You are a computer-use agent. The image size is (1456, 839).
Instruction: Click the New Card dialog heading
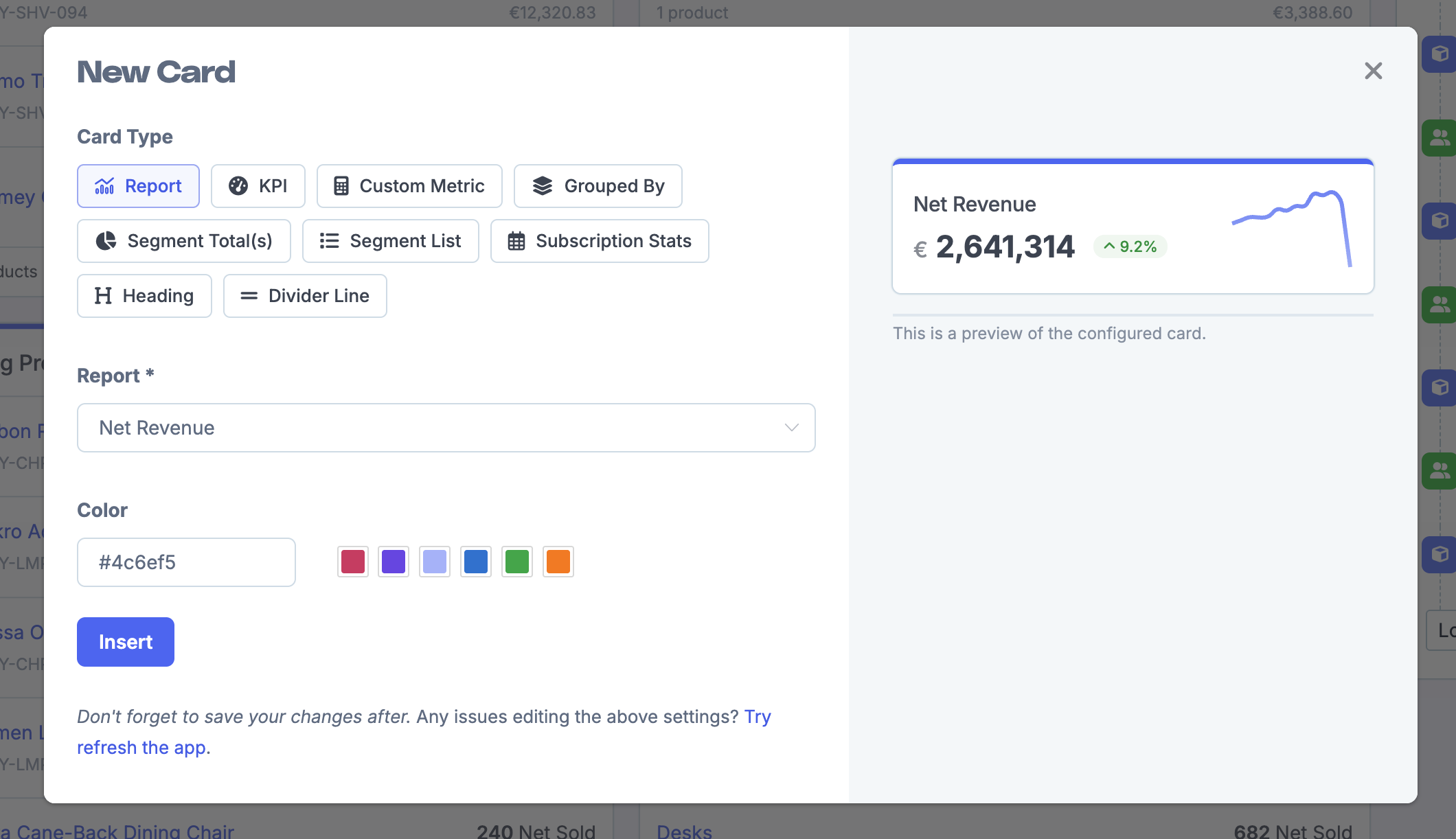(156, 72)
